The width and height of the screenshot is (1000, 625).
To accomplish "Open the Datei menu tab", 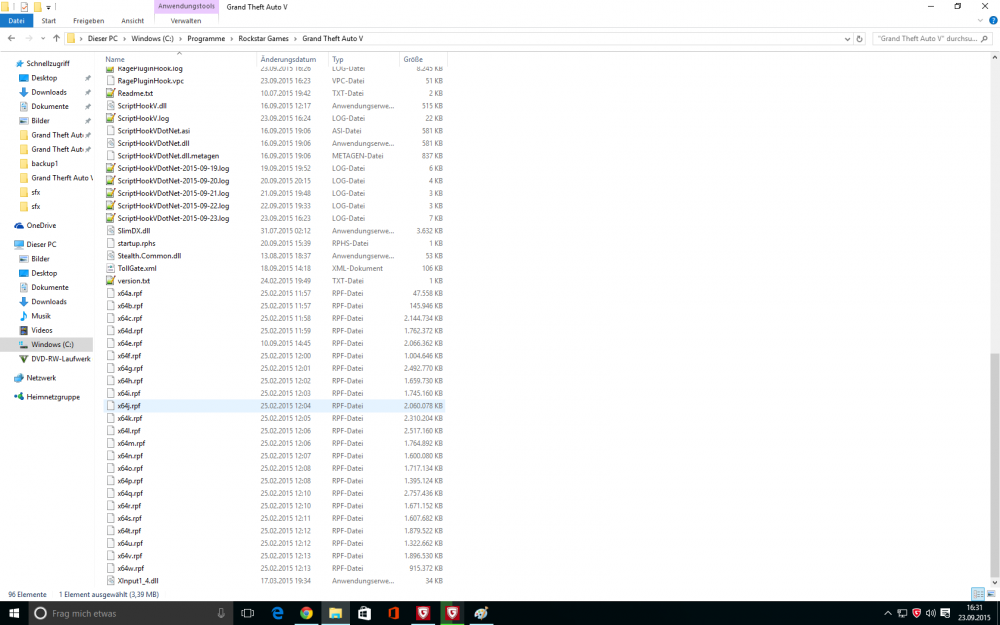I will click(17, 20).
